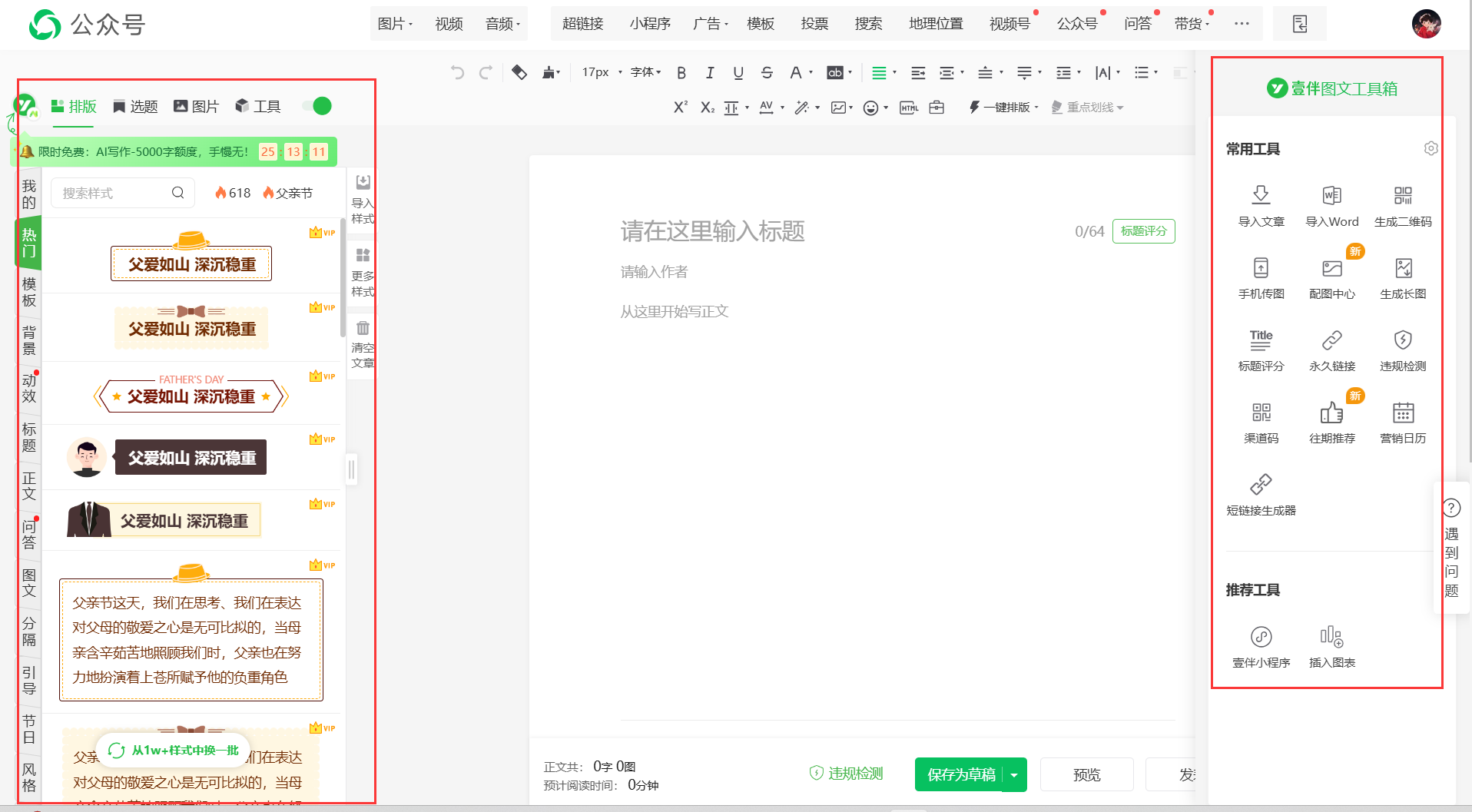The image size is (1472, 812).
Task: Click the redo arrow
Action: coord(486,73)
